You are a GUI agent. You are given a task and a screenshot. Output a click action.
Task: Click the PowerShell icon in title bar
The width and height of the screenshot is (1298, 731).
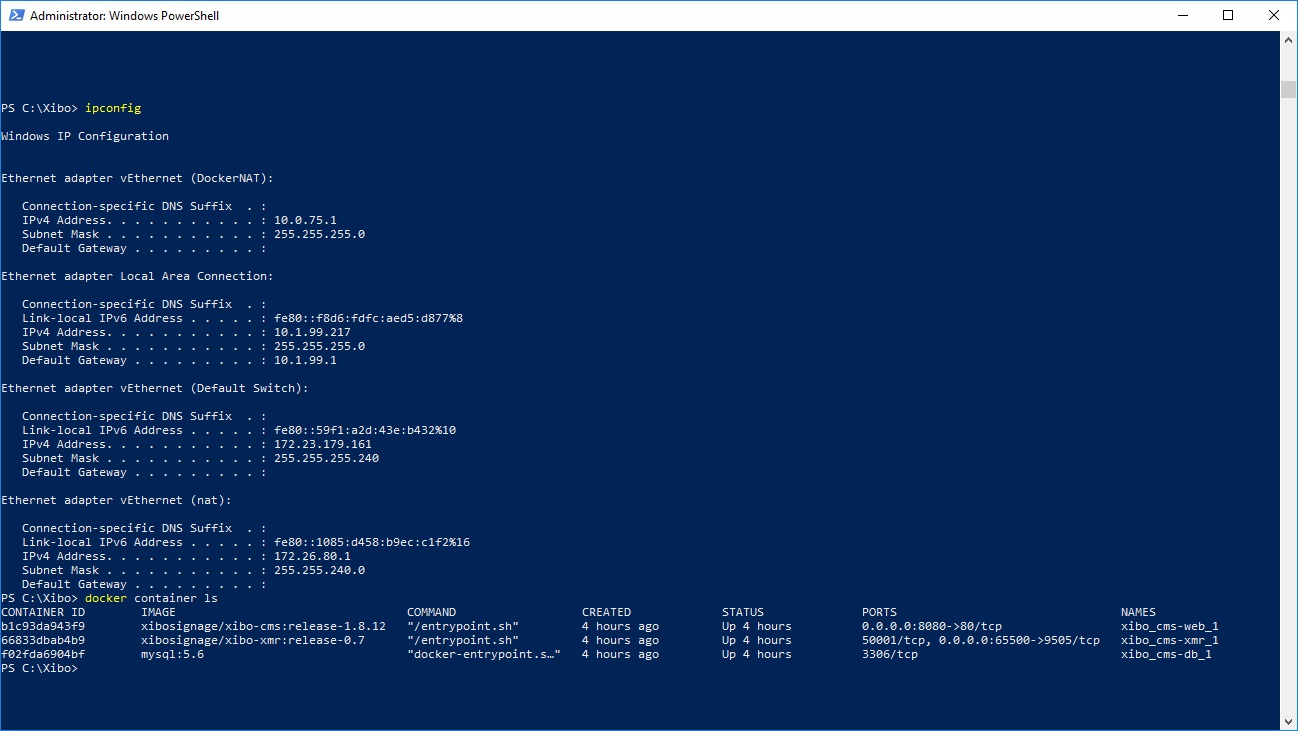(15, 16)
